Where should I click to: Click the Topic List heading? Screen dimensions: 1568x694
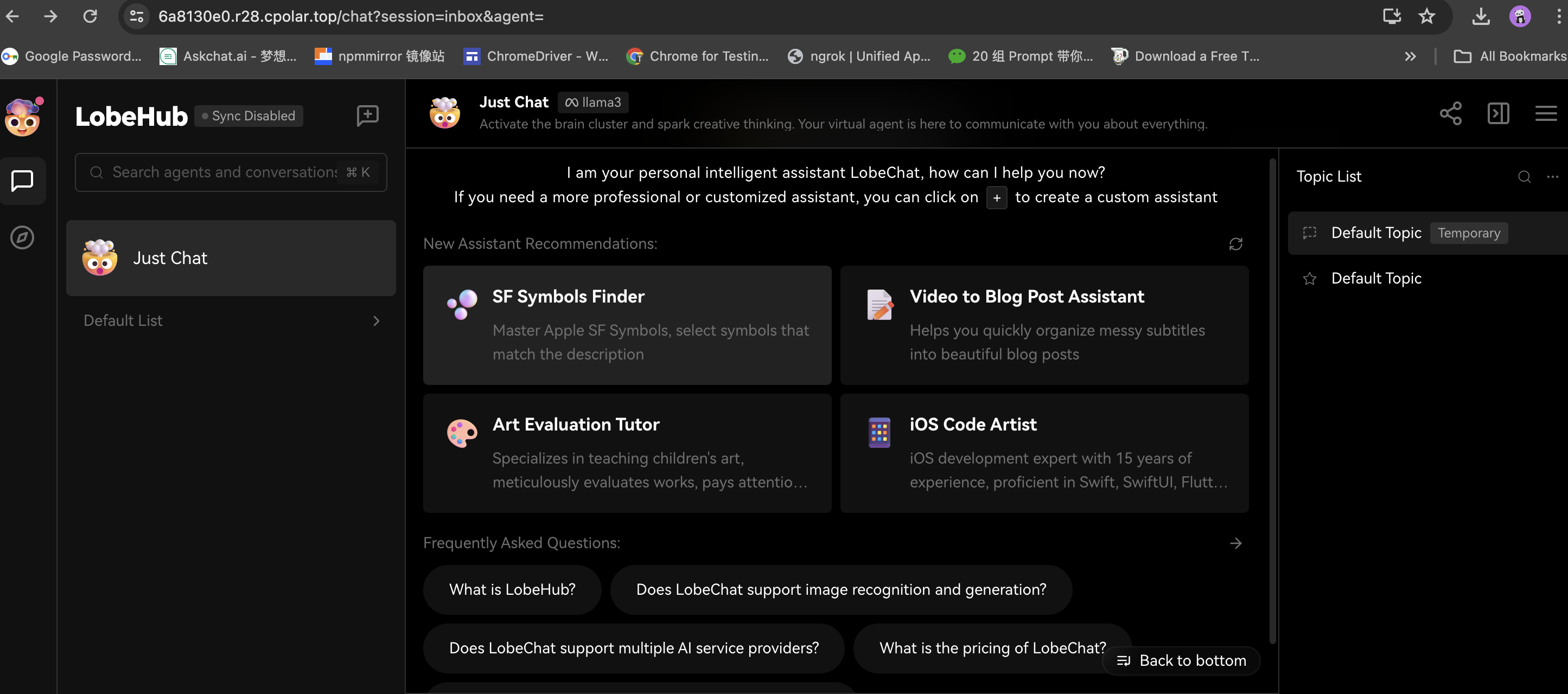pos(1328,177)
